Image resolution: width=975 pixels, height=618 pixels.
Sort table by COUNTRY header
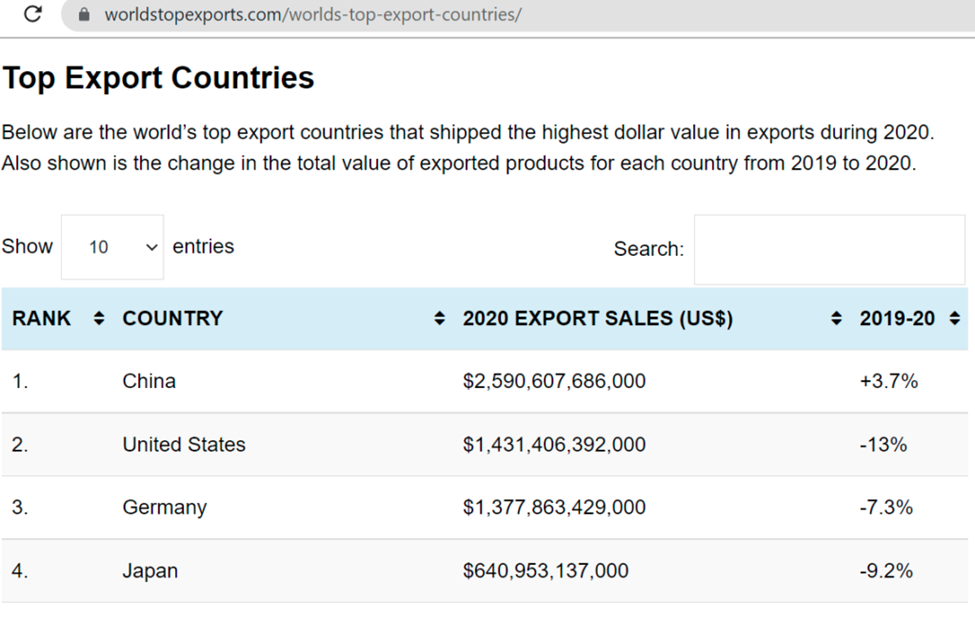[x=172, y=319]
